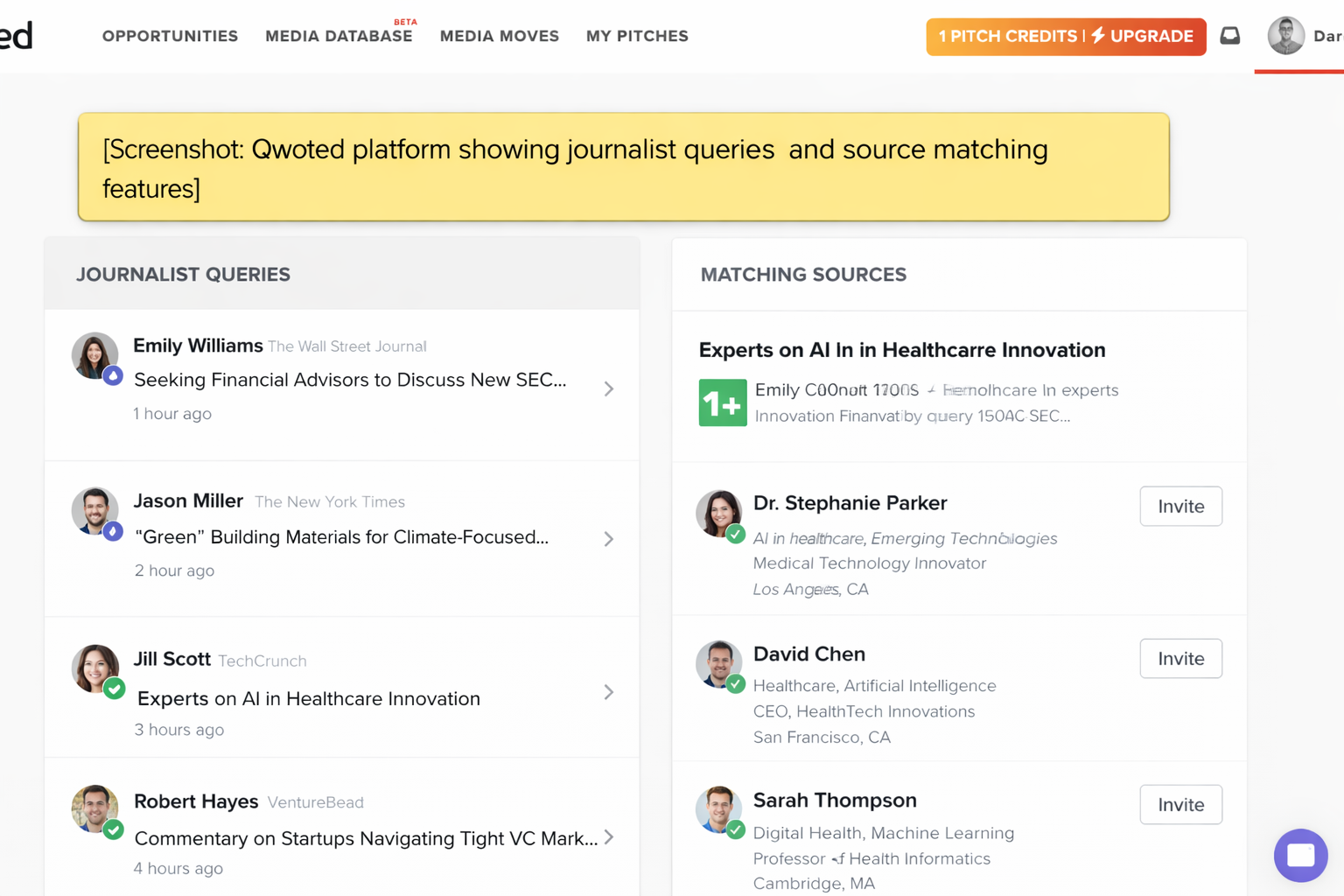Click Dr. Stephanie Parker's avatar
The width and height of the screenshot is (1344, 896).
tap(718, 513)
